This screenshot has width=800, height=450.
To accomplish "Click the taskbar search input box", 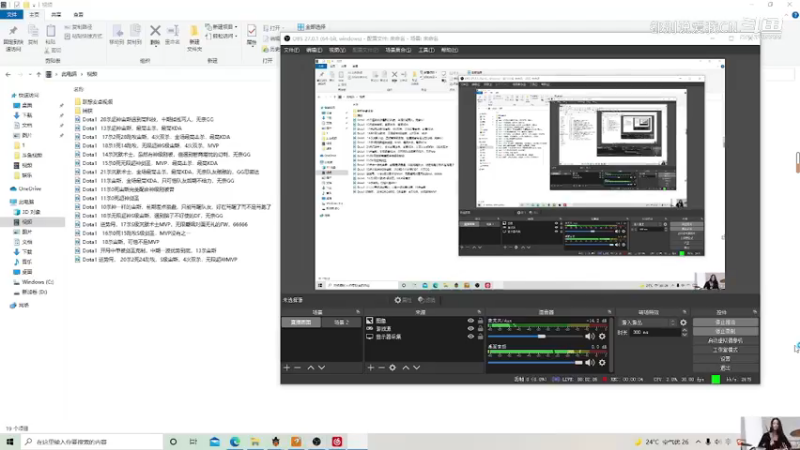I will (x=92, y=441).
